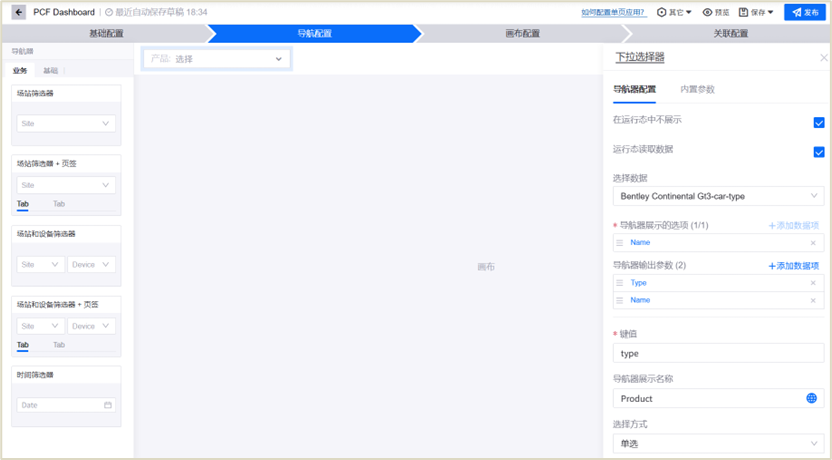Screen dimensions: 832x460
Task: Remove Name from 导航器展示的选项 list
Action: [x=812, y=243]
